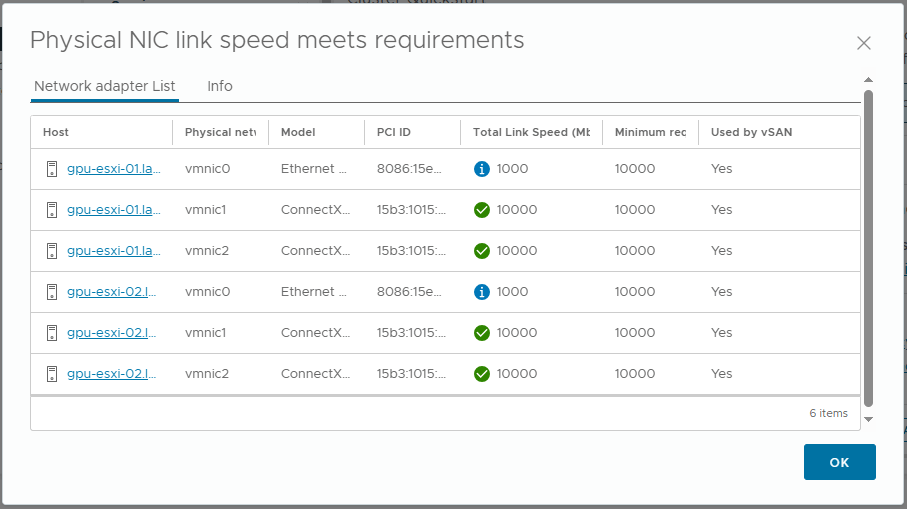The height and width of the screenshot is (509, 907).
Task: Click green check icon for gpu-esxi-01 vmnic1
Action: point(482,210)
